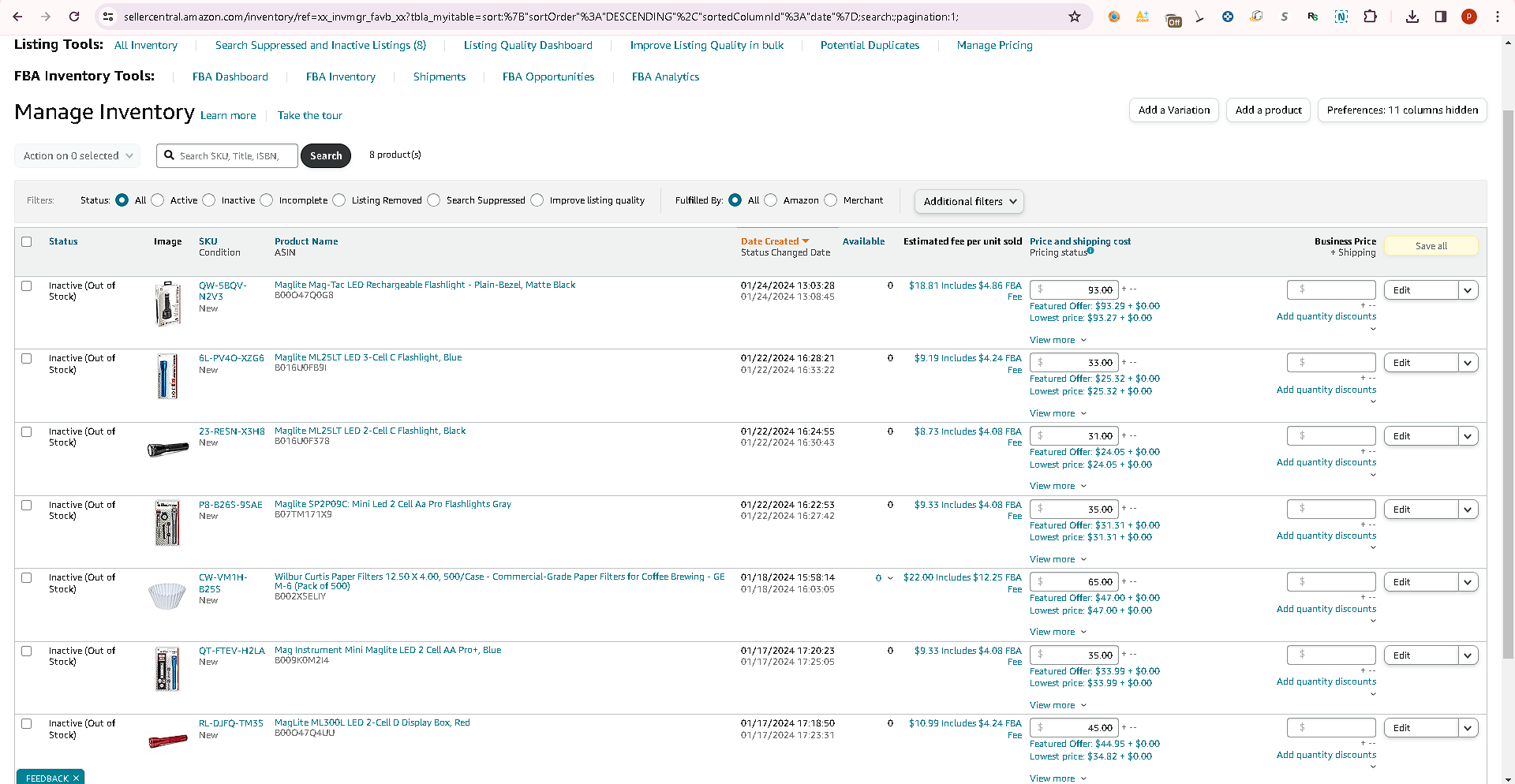1515x784 pixels.
Task: Click the black Search button
Action: pyautogui.click(x=326, y=156)
